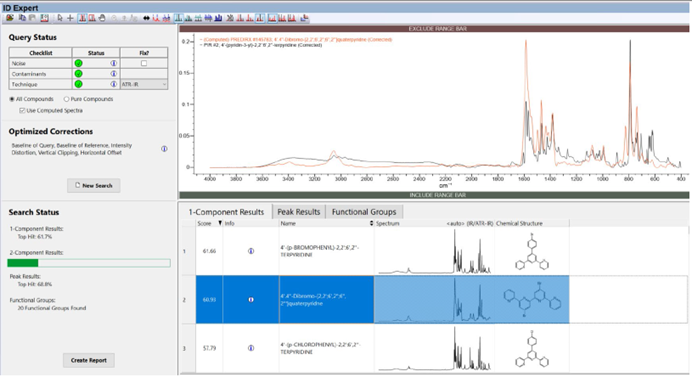Click the Info column header

tap(229, 223)
